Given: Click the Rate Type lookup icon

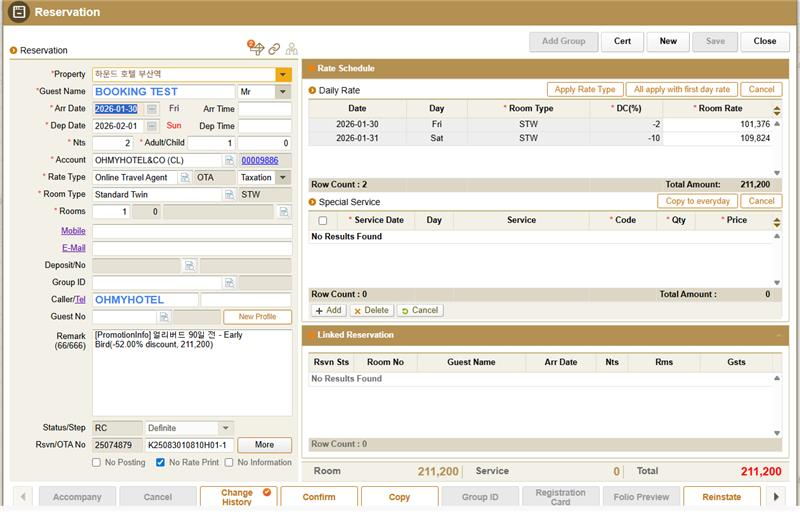Looking at the screenshot, I should coord(185,177).
